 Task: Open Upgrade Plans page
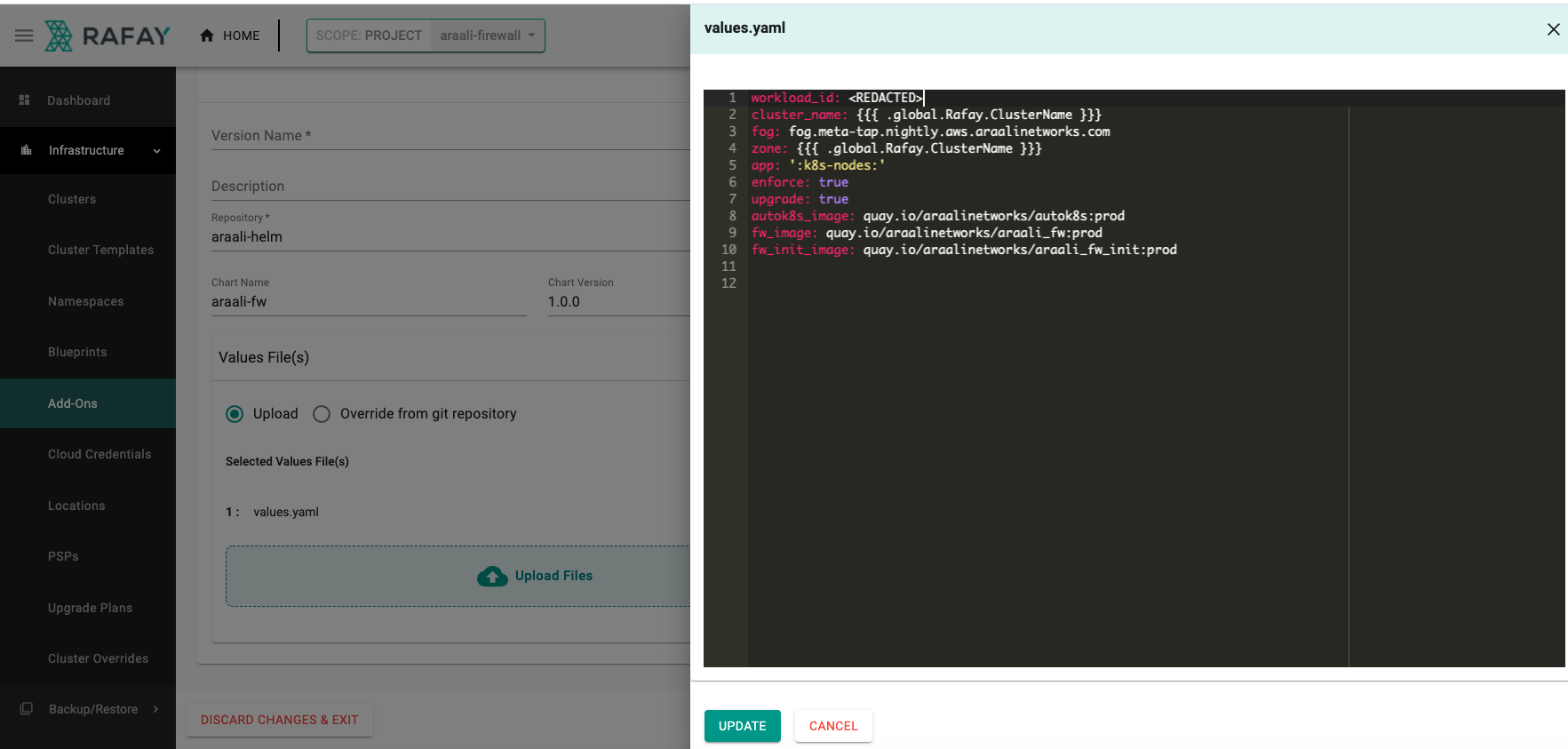pyautogui.click(x=90, y=608)
